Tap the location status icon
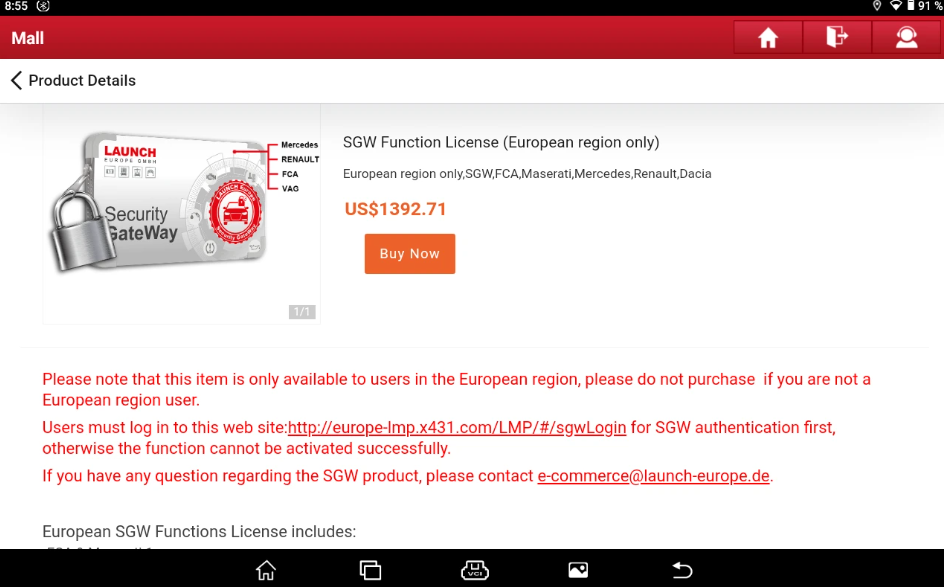This screenshot has width=944, height=587. [877, 5]
